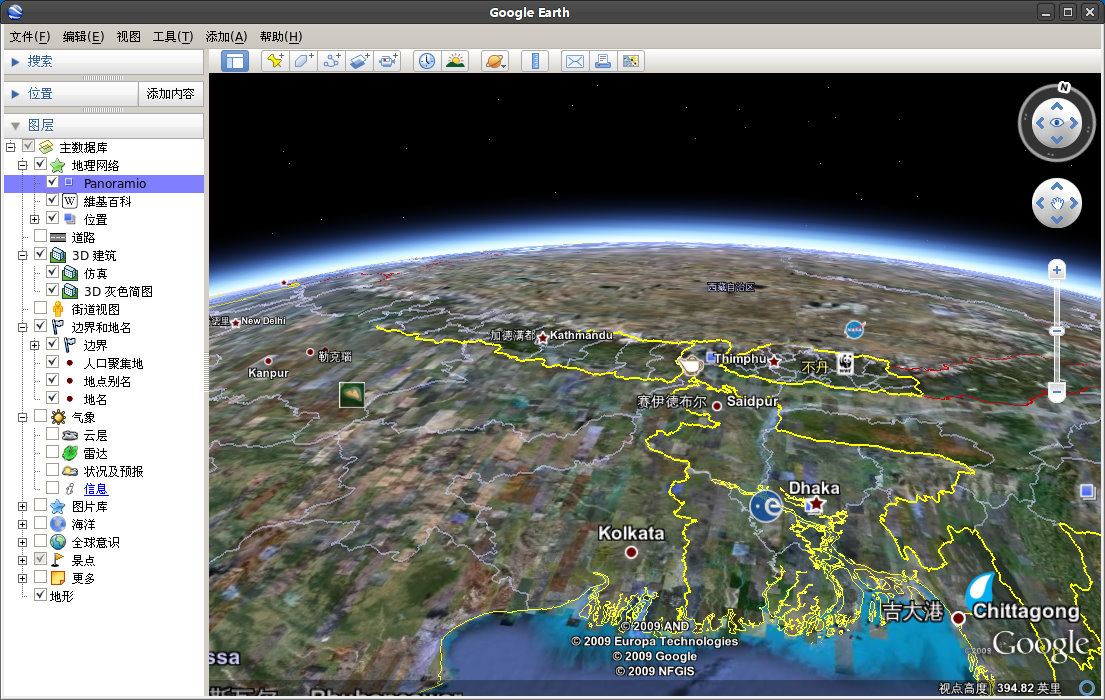Email the current view icon
This screenshot has width=1105, height=700.
574,61
